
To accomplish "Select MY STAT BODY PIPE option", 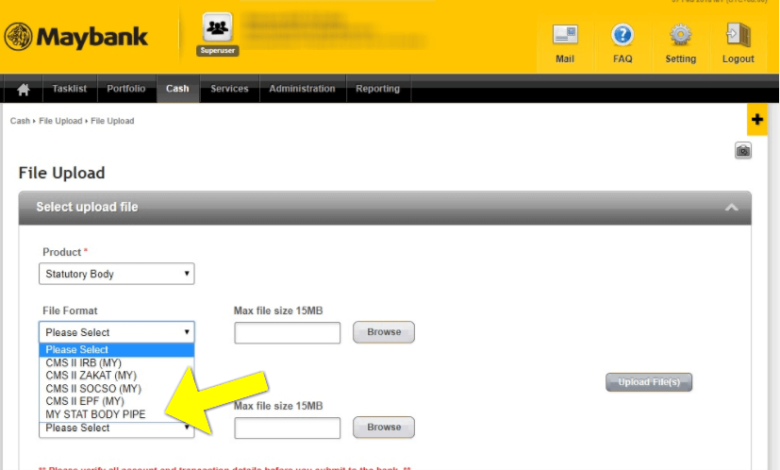I will click(x=117, y=414).
